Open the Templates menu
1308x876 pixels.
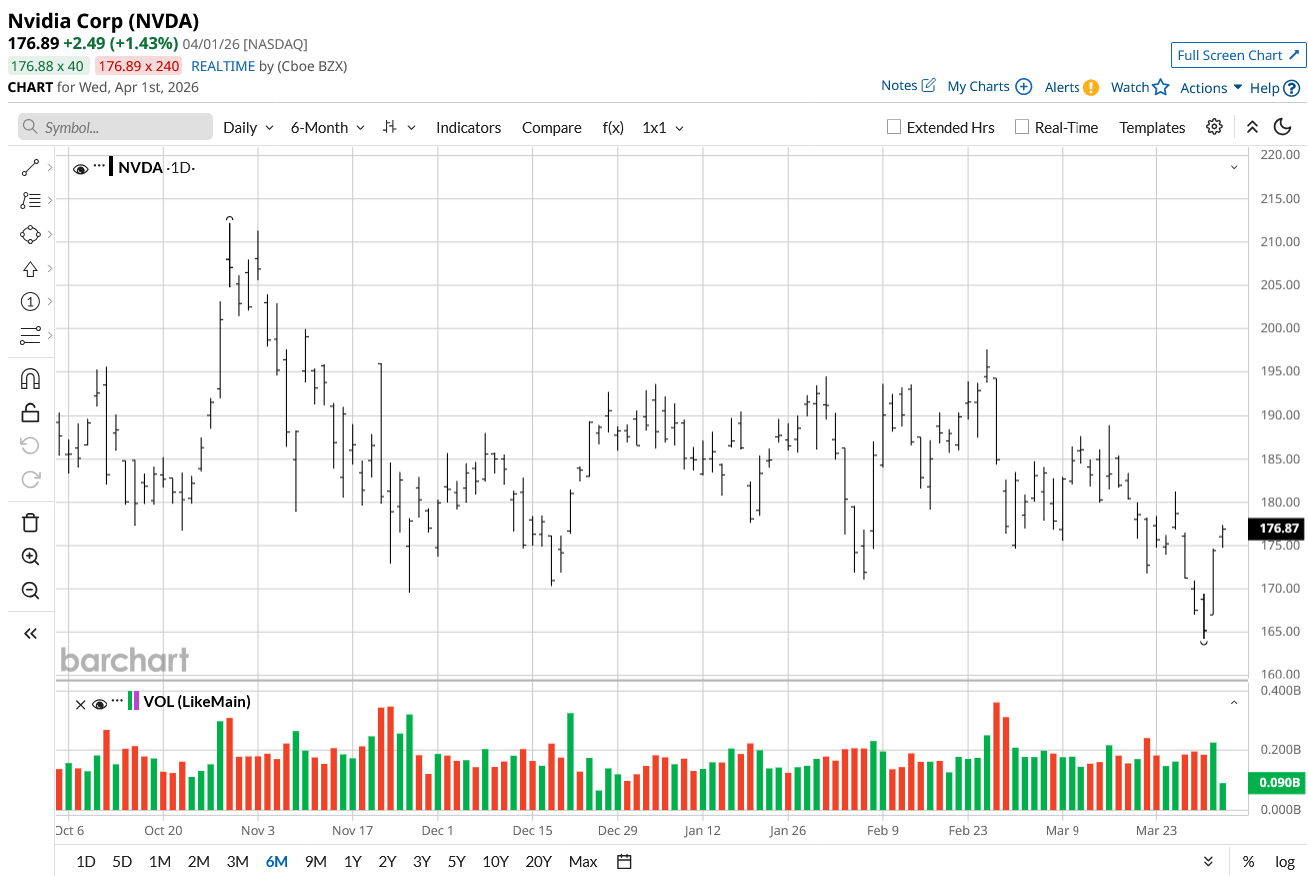click(1152, 127)
